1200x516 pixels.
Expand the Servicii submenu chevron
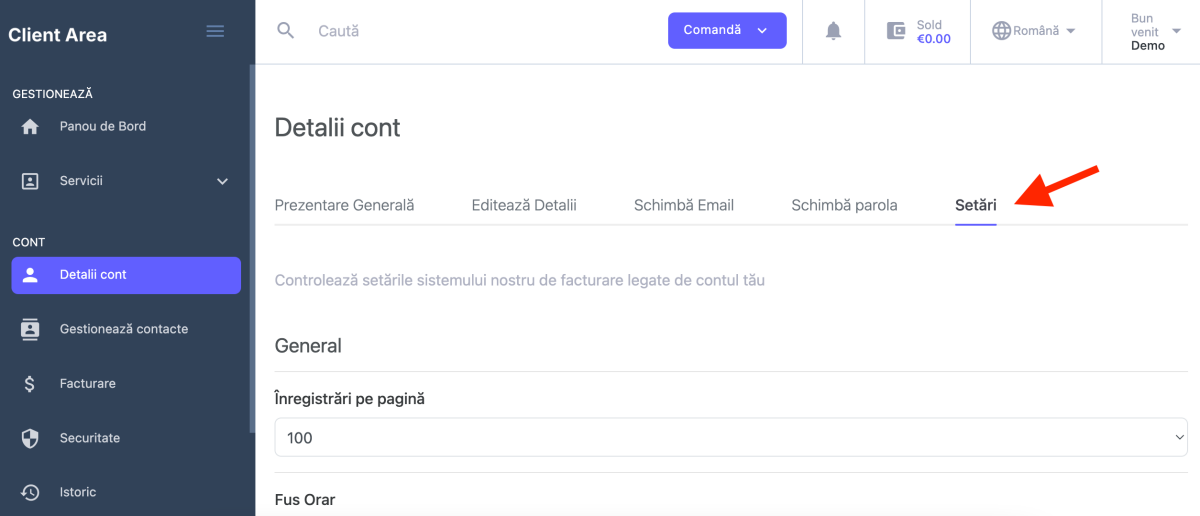(222, 181)
